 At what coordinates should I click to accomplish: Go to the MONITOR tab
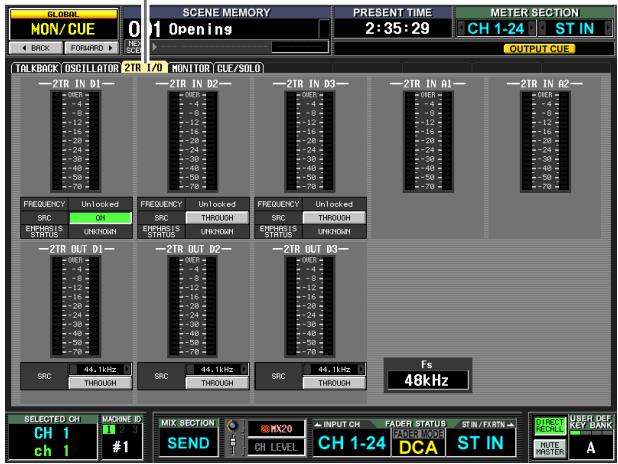(x=191, y=68)
